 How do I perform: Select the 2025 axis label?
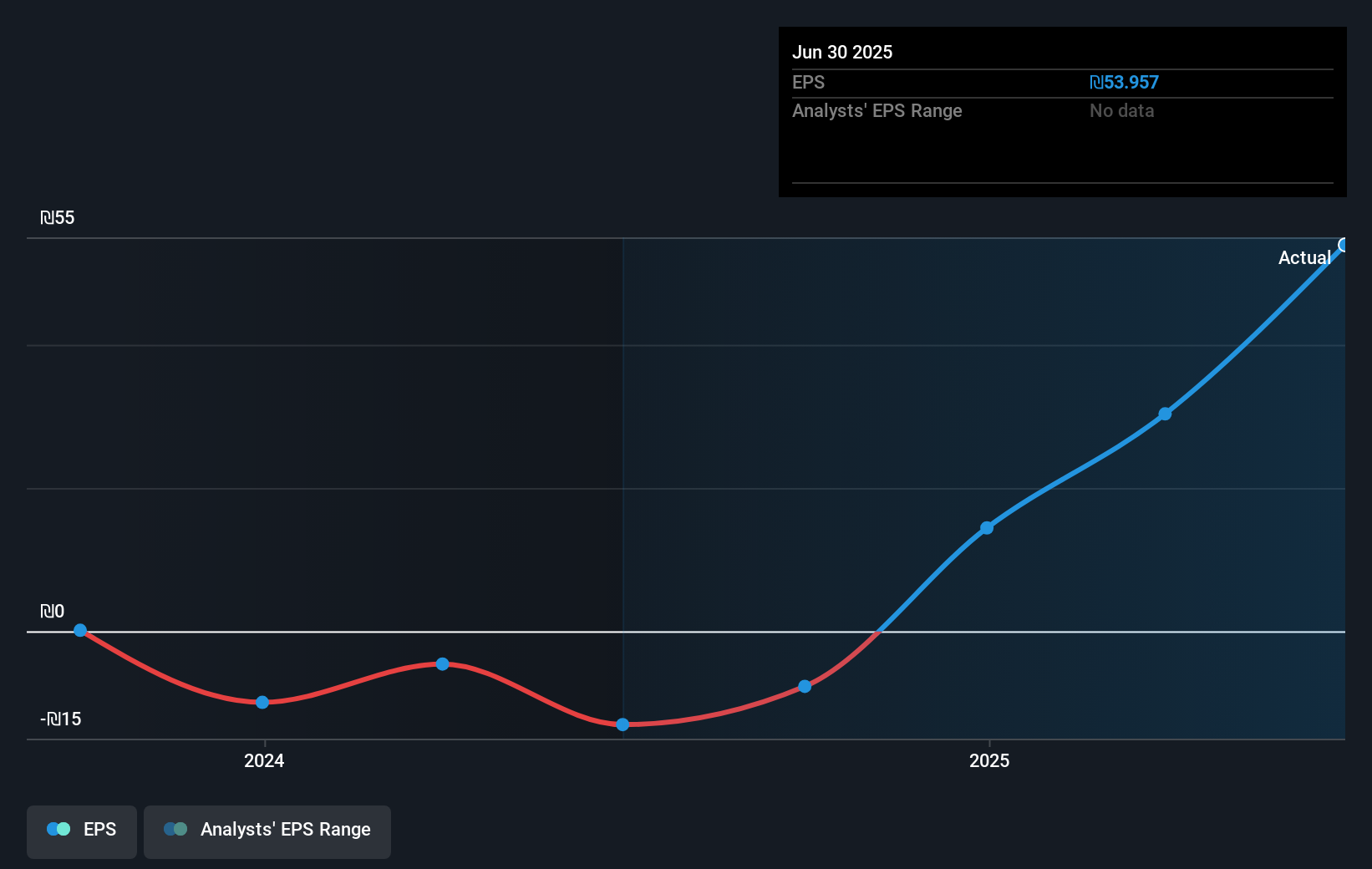(x=989, y=760)
